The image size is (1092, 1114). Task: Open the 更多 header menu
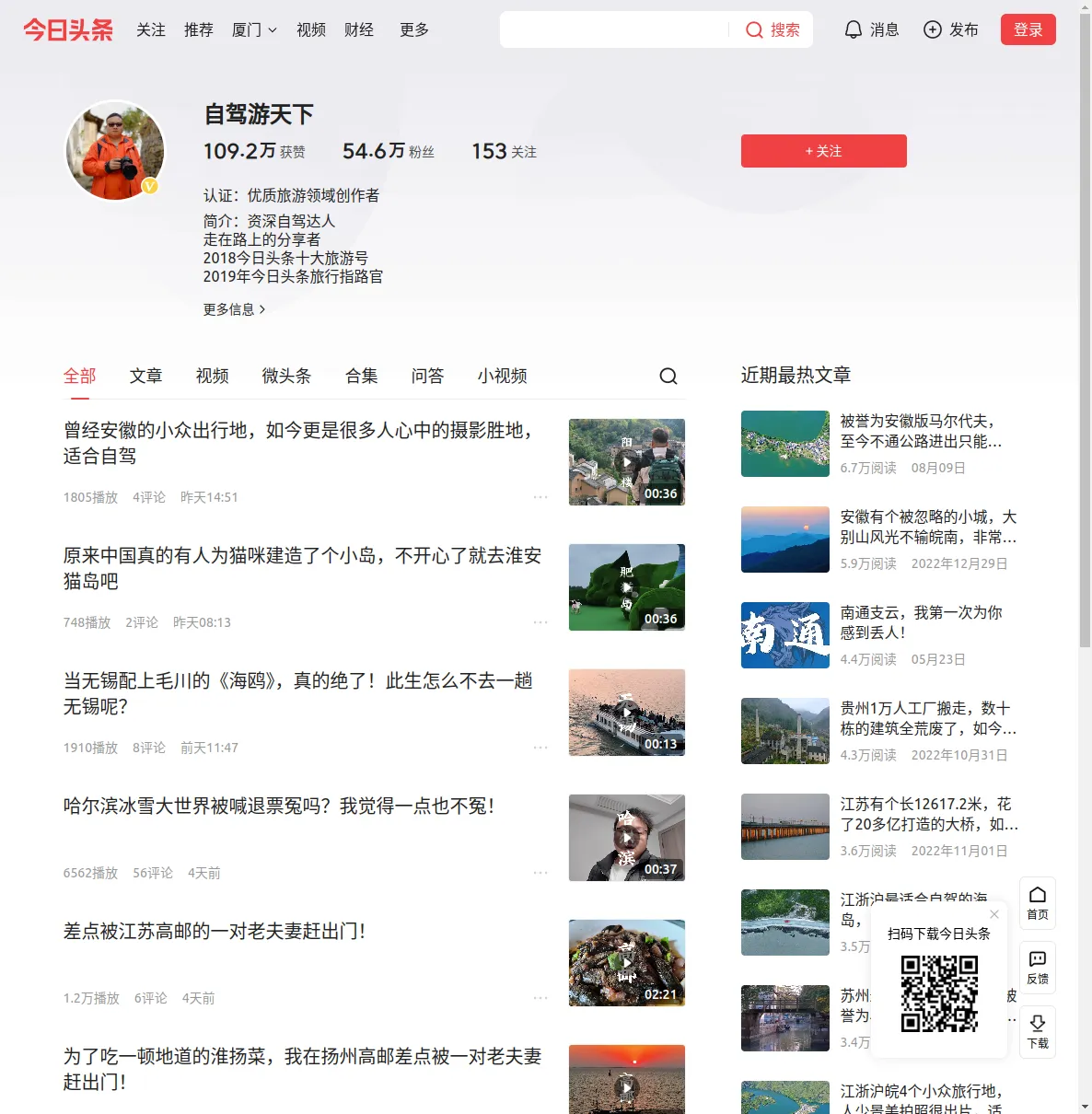[414, 29]
